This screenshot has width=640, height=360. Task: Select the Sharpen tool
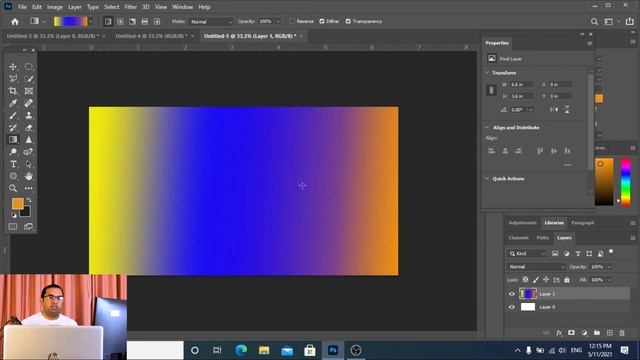coord(29,140)
